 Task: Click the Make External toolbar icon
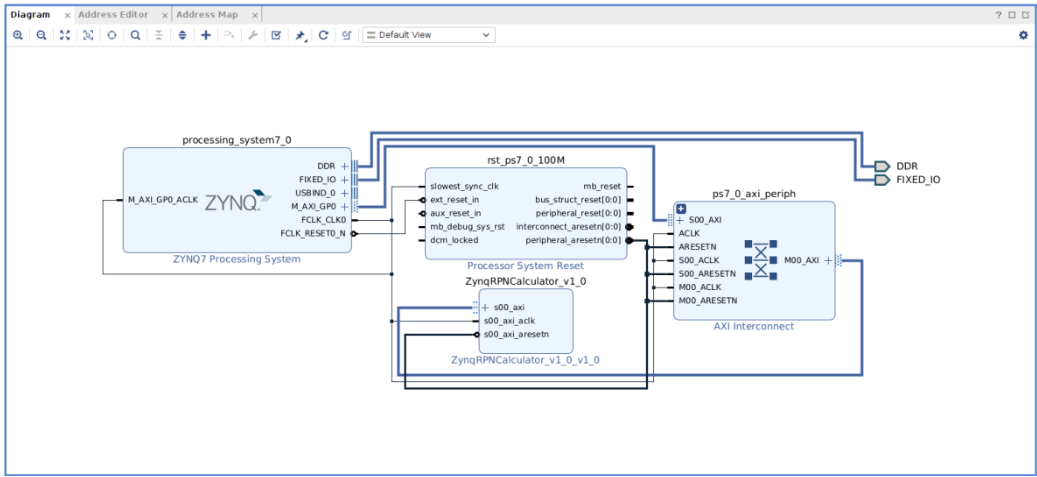tap(229, 35)
